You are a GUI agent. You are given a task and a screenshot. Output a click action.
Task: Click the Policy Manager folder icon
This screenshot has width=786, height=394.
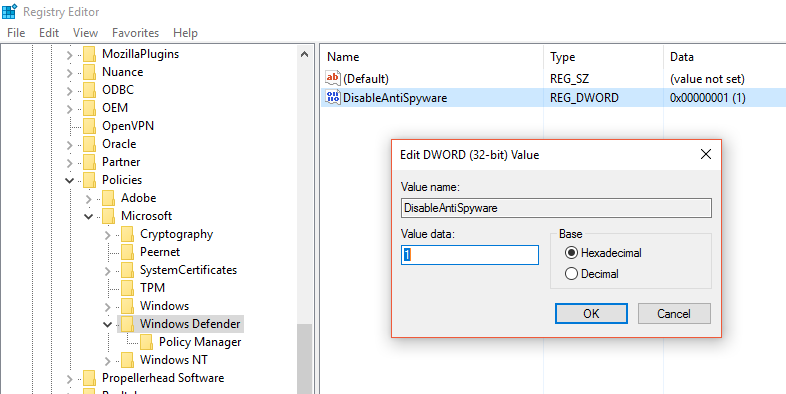[146, 343]
